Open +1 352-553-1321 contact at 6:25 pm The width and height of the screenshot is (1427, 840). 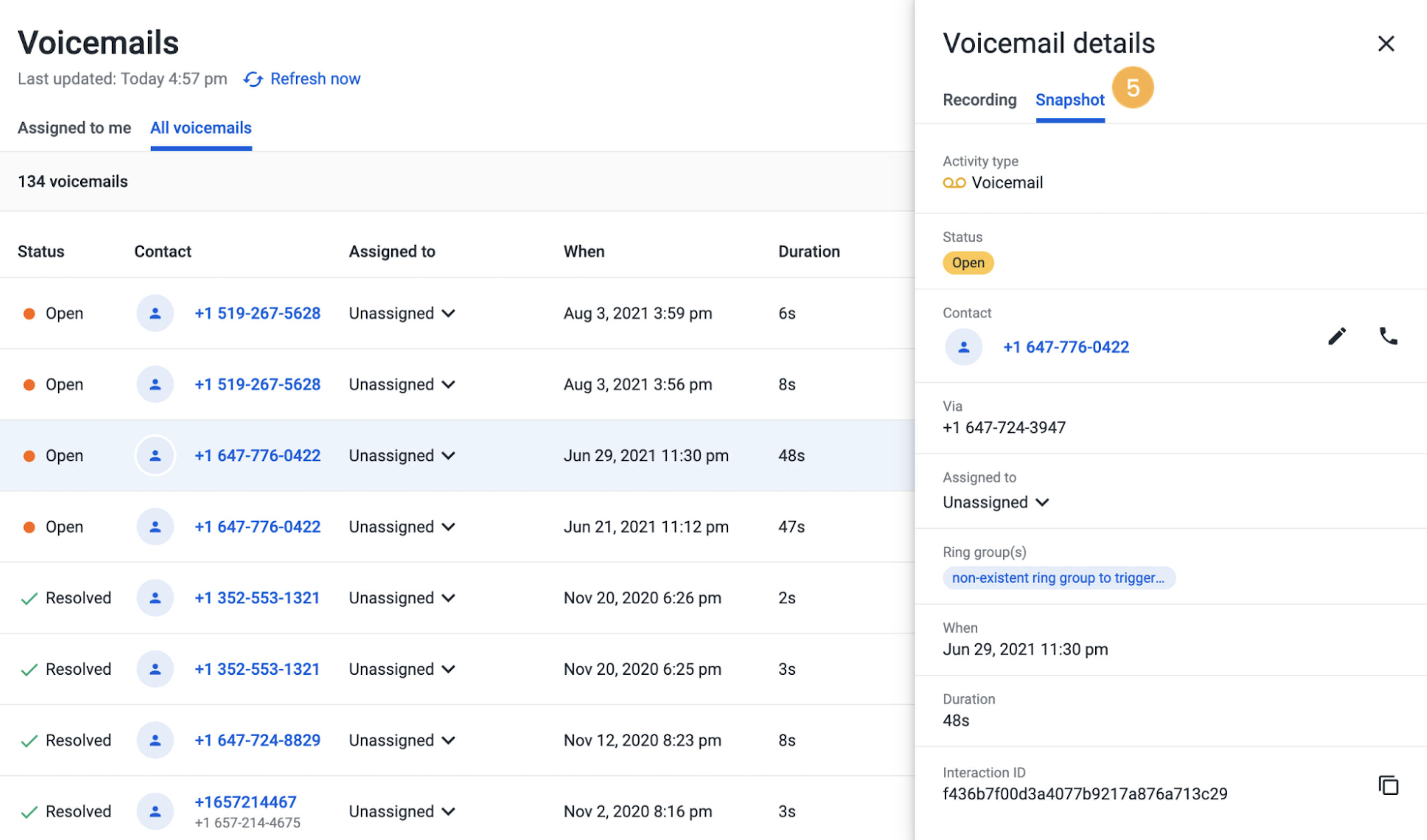(x=257, y=669)
